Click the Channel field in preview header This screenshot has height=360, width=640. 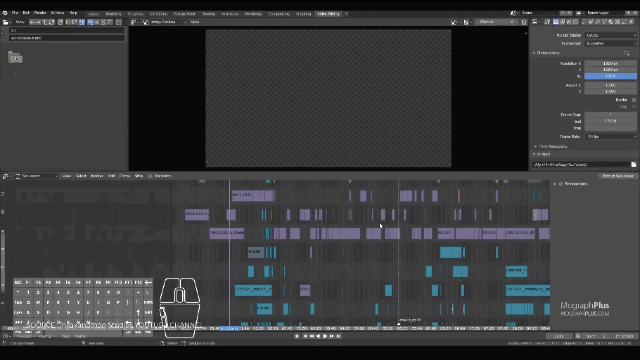[x=497, y=22]
